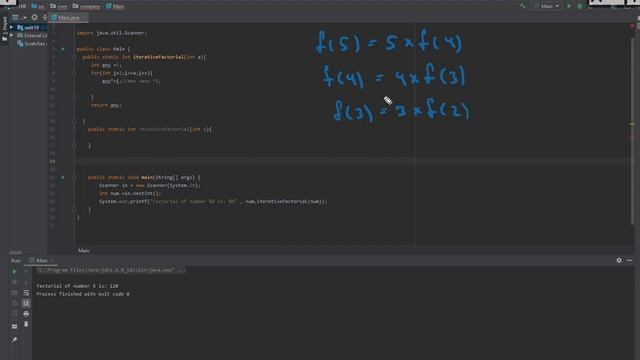This screenshot has height=360, width=640.
Task: Click the Print icon in Run console
Action: (x=26, y=314)
